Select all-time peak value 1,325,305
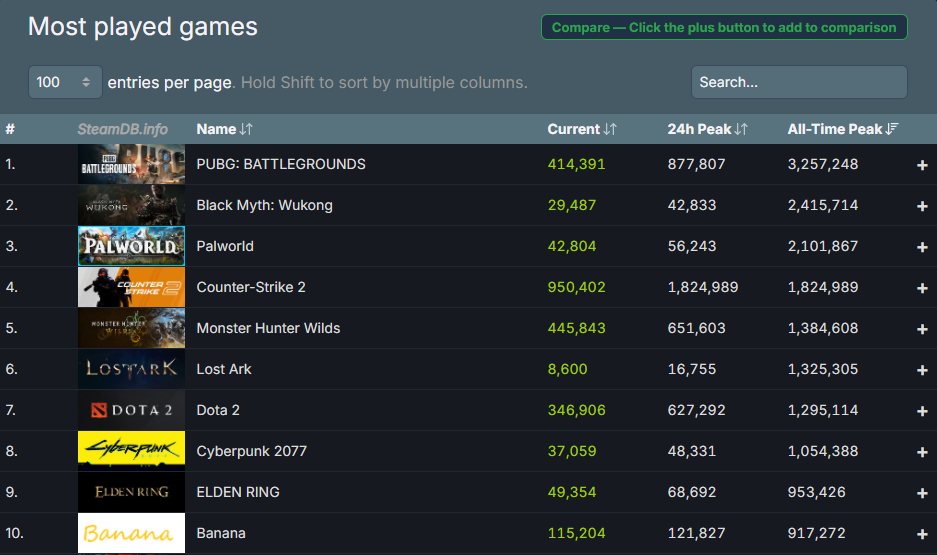Image resolution: width=937 pixels, height=555 pixels. click(823, 369)
